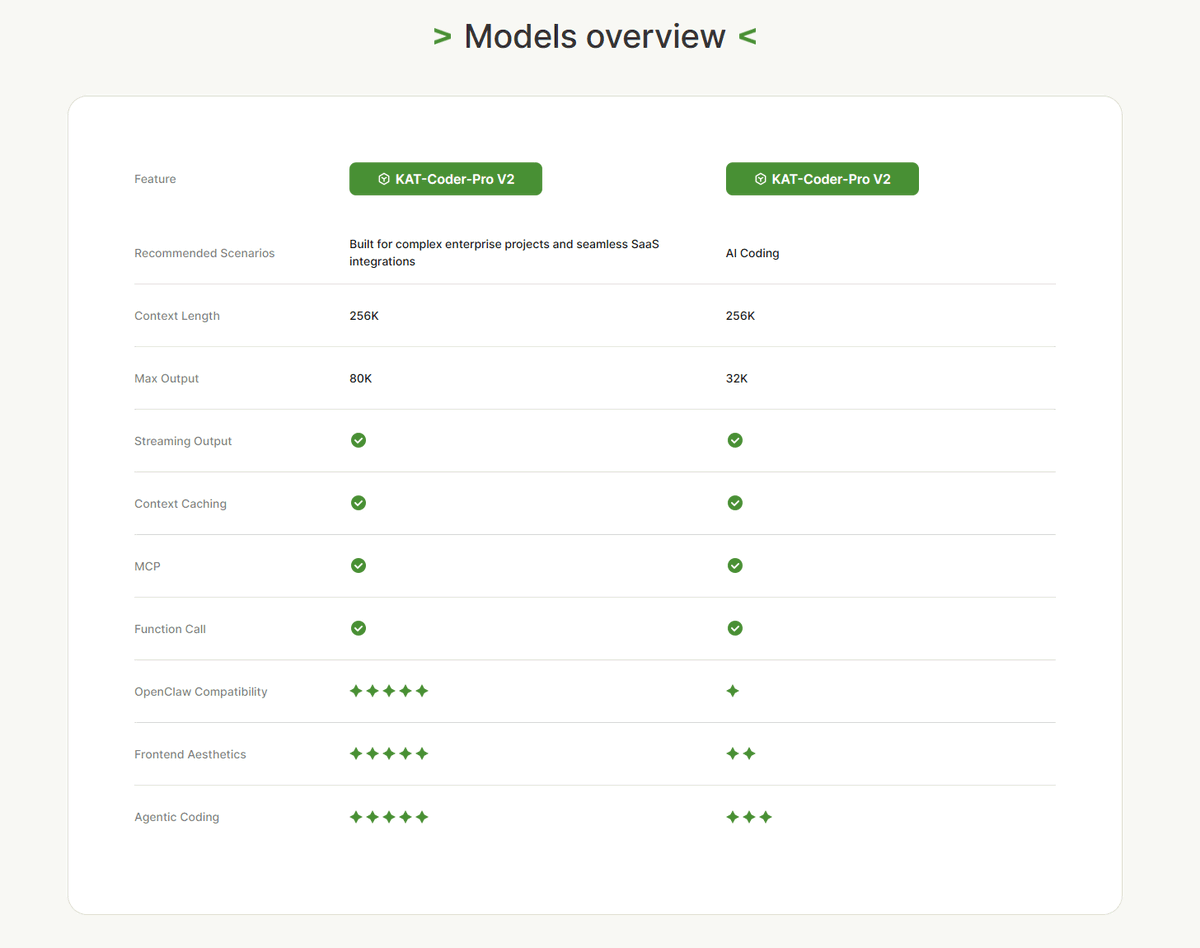Click the Streaming Output row label
The height and width of the screenshot is (948, 1200).
tap(183, 441)
